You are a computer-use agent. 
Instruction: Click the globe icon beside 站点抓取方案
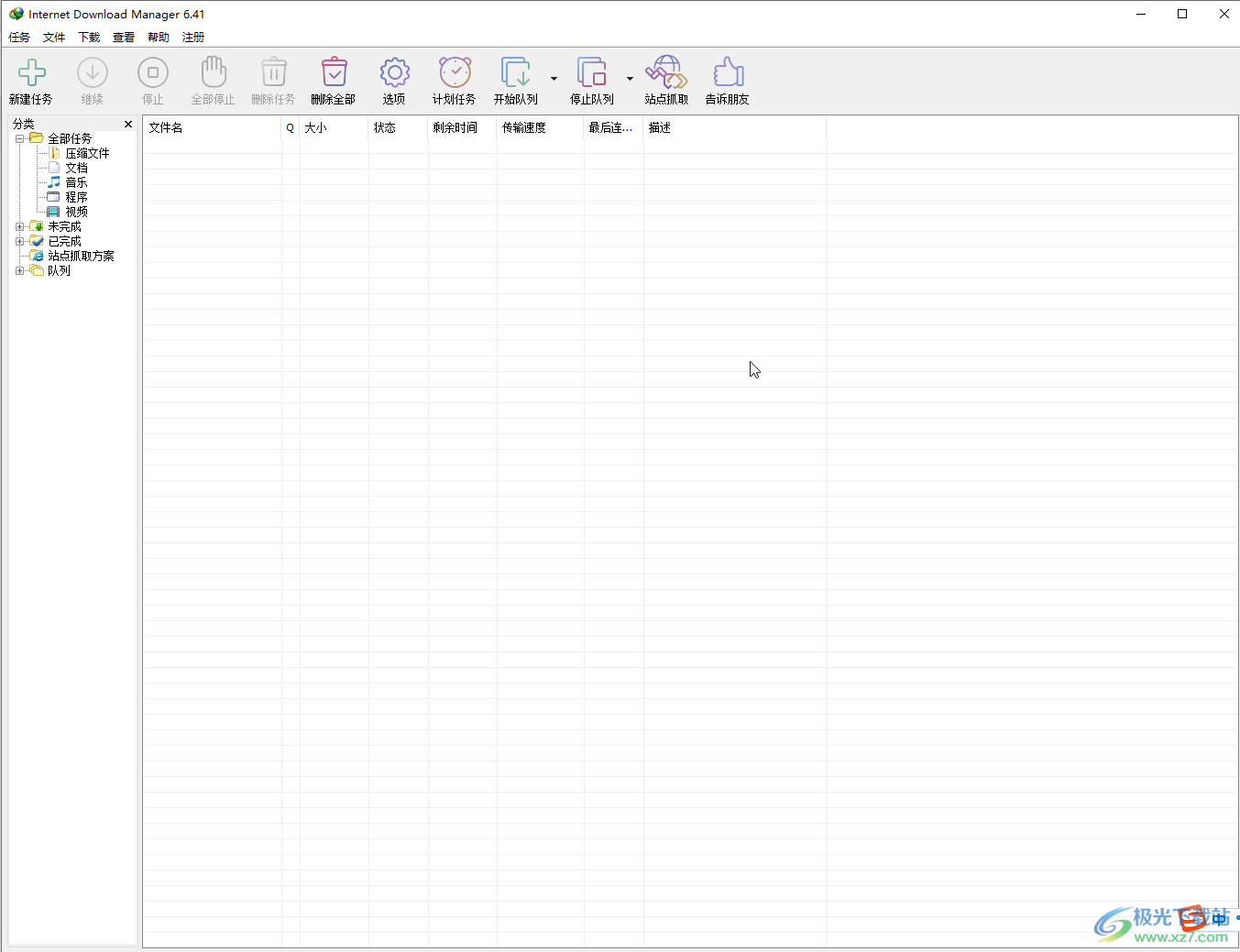click(x=37, y=256)
